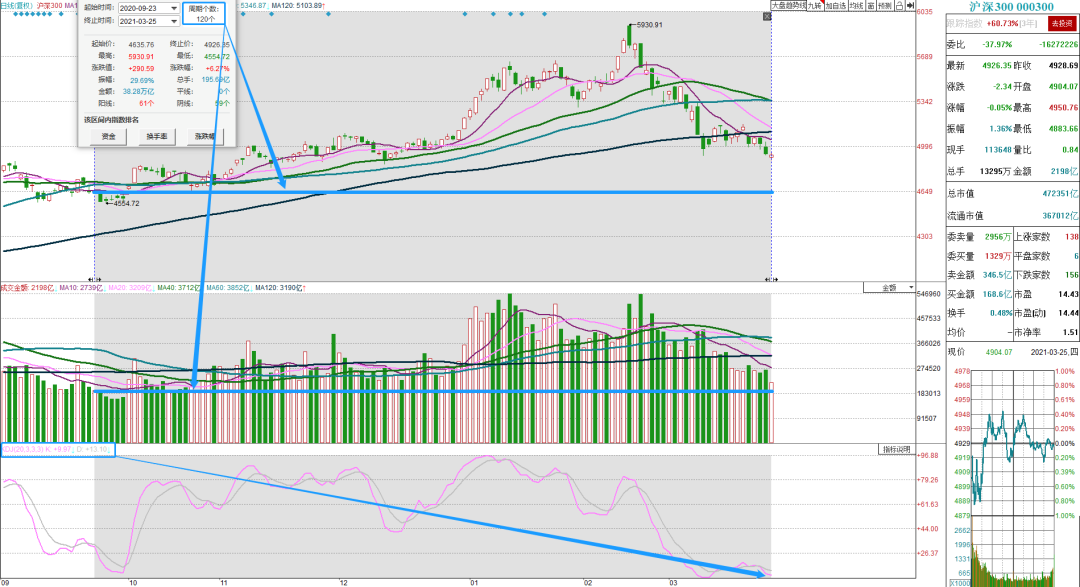This screenshot has width=1080, height=587.
Task: Click the 6035 price axis label
Action: tap(924, 12)
